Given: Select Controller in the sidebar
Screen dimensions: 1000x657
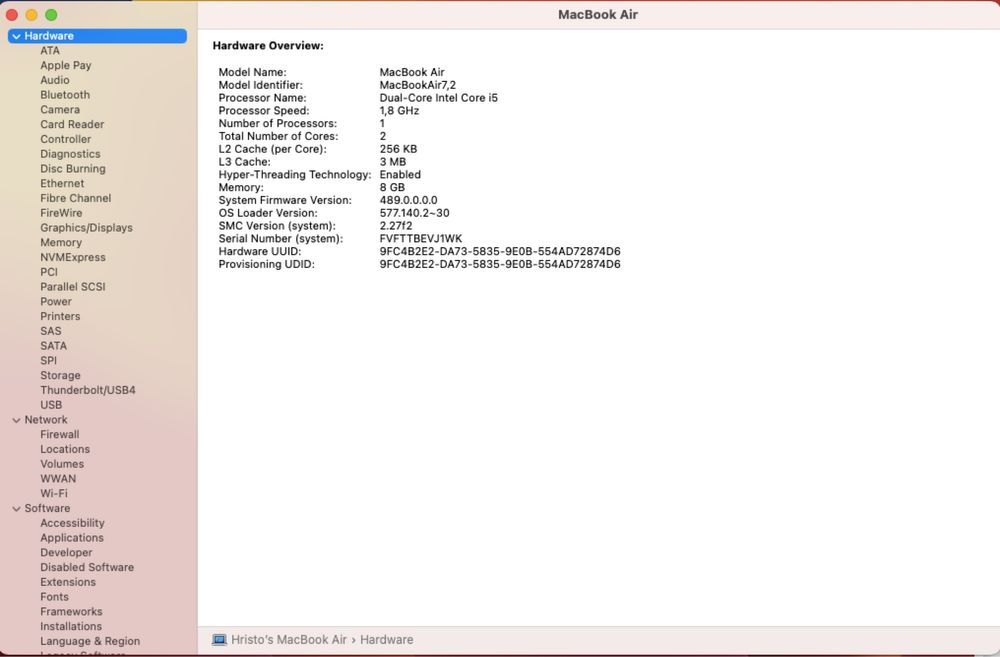Looking at the screenshot, I should [x=66, y=139].
